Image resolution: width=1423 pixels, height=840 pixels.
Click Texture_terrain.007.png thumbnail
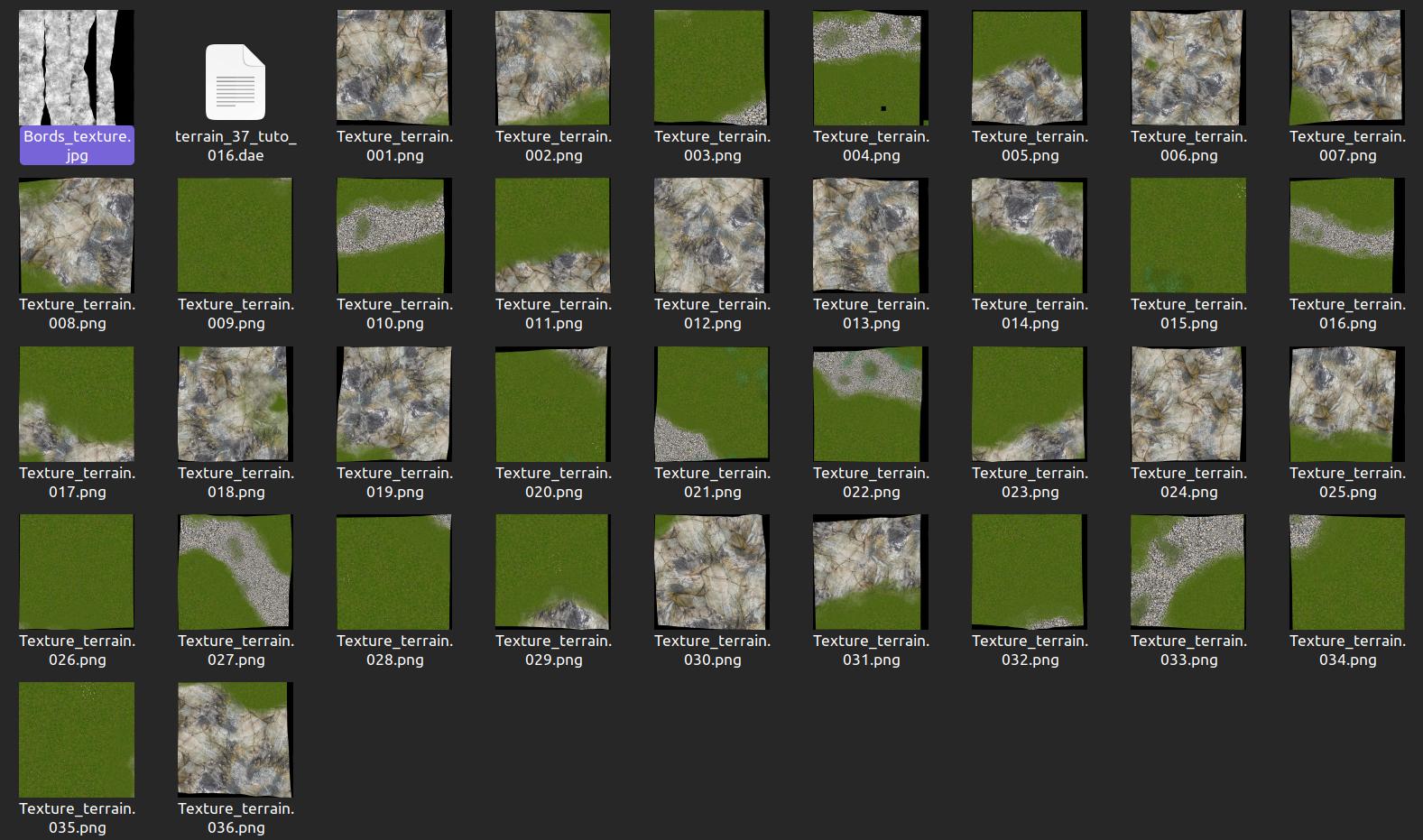pyautogui.click(x=1347, y=68)
